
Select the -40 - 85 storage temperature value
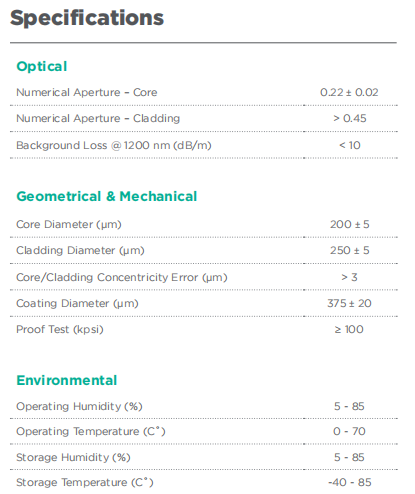(350, 482)
